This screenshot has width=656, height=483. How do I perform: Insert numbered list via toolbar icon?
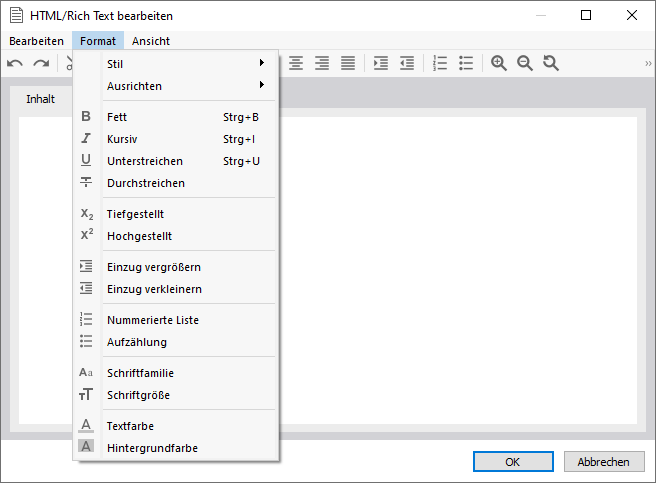tap(440, 63)
